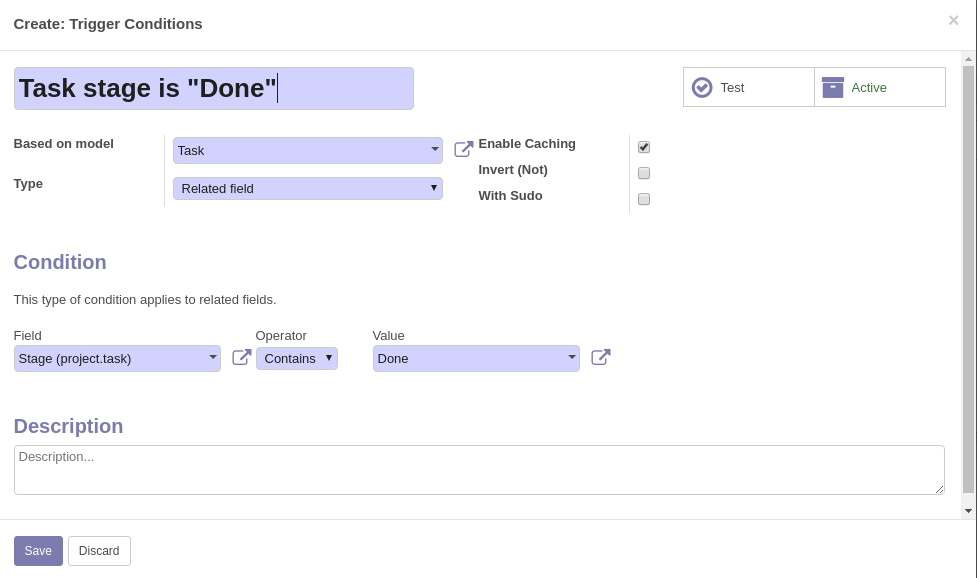Open external link icon next to Stage field
977x578 pixels.
click(x=242, y=357)
